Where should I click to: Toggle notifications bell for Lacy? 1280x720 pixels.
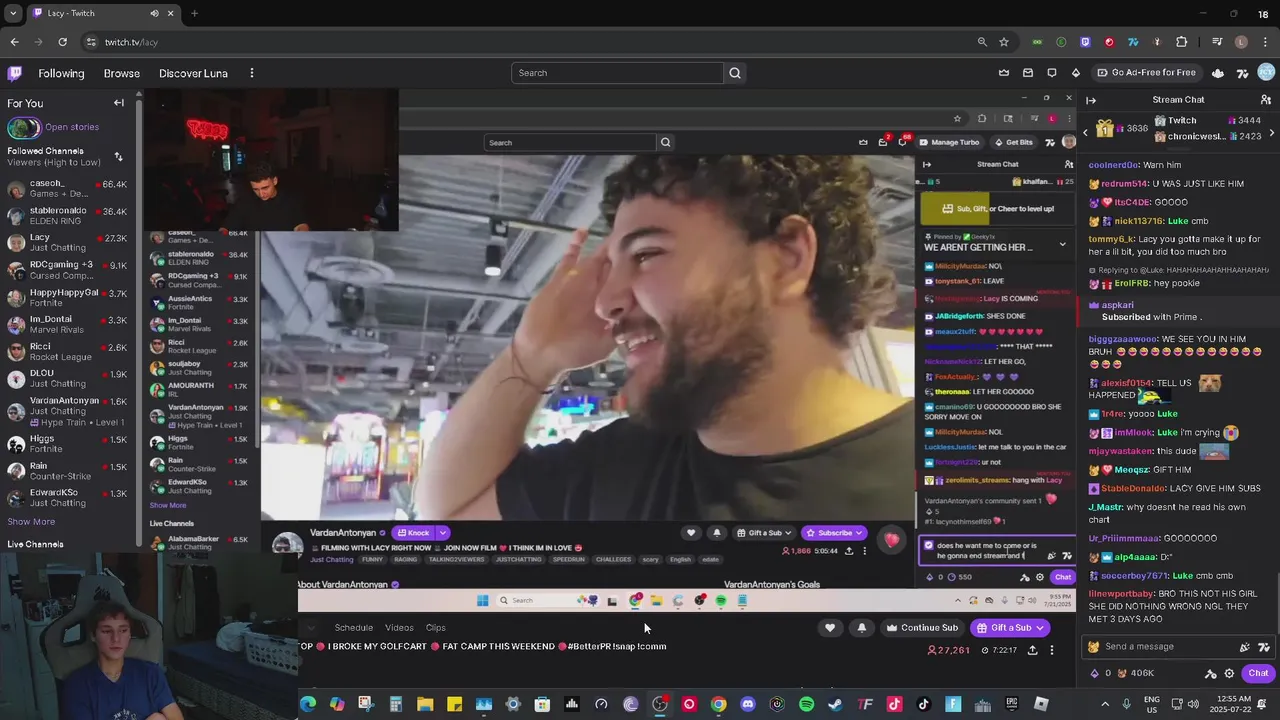tap(862, 628)
